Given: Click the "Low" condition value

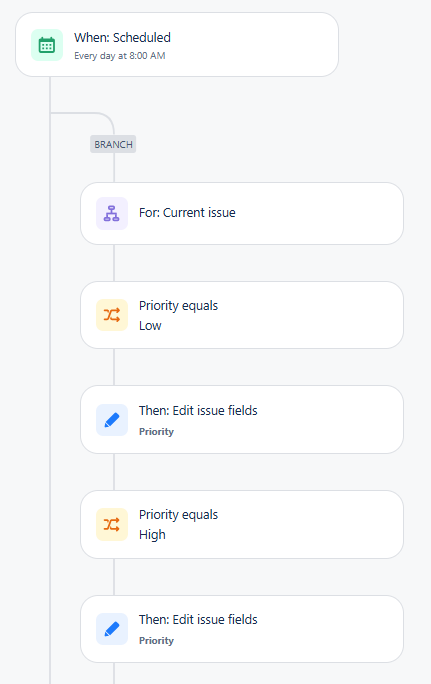Looking at the screenshot, I should (150, 326).
